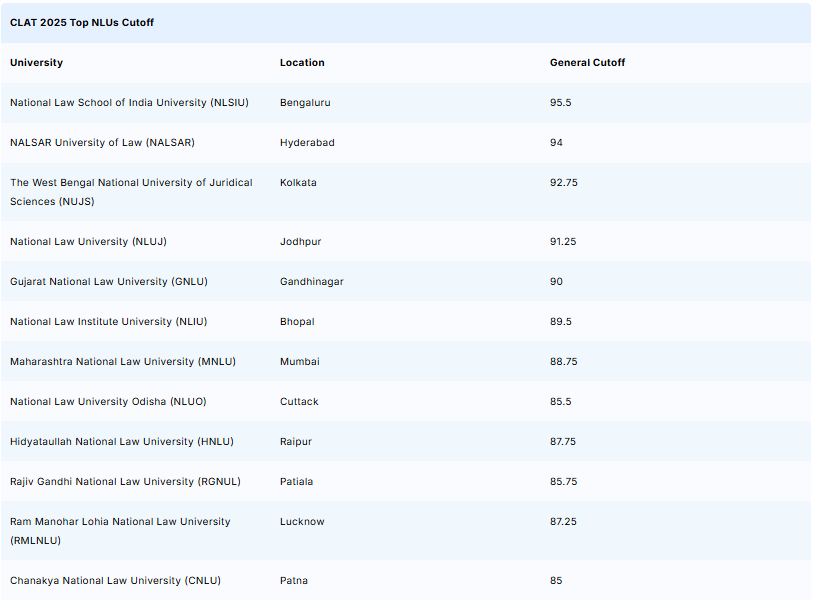Click the 'CLAT 2025 Top NLUs Cutoff' title
Image resolution: width=817 pixels, height=605 pixels.
82,22
